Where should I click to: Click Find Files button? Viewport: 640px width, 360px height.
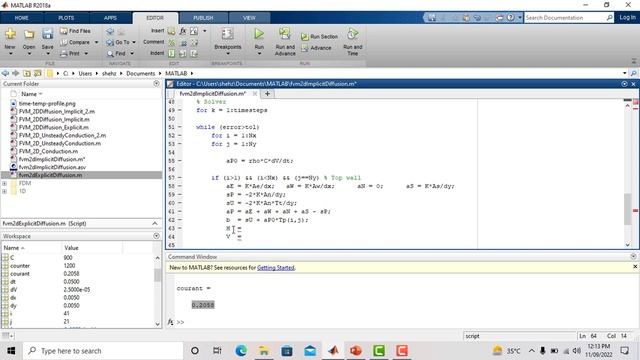76,31
